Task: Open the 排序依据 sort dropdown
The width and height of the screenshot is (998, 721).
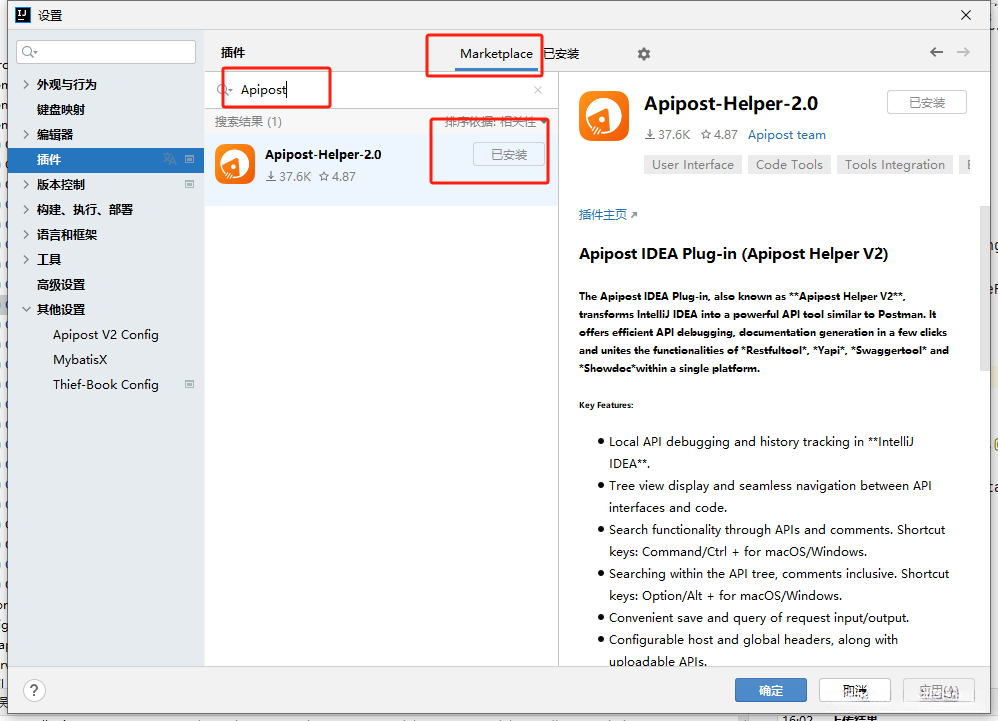Action: [496, 122]
